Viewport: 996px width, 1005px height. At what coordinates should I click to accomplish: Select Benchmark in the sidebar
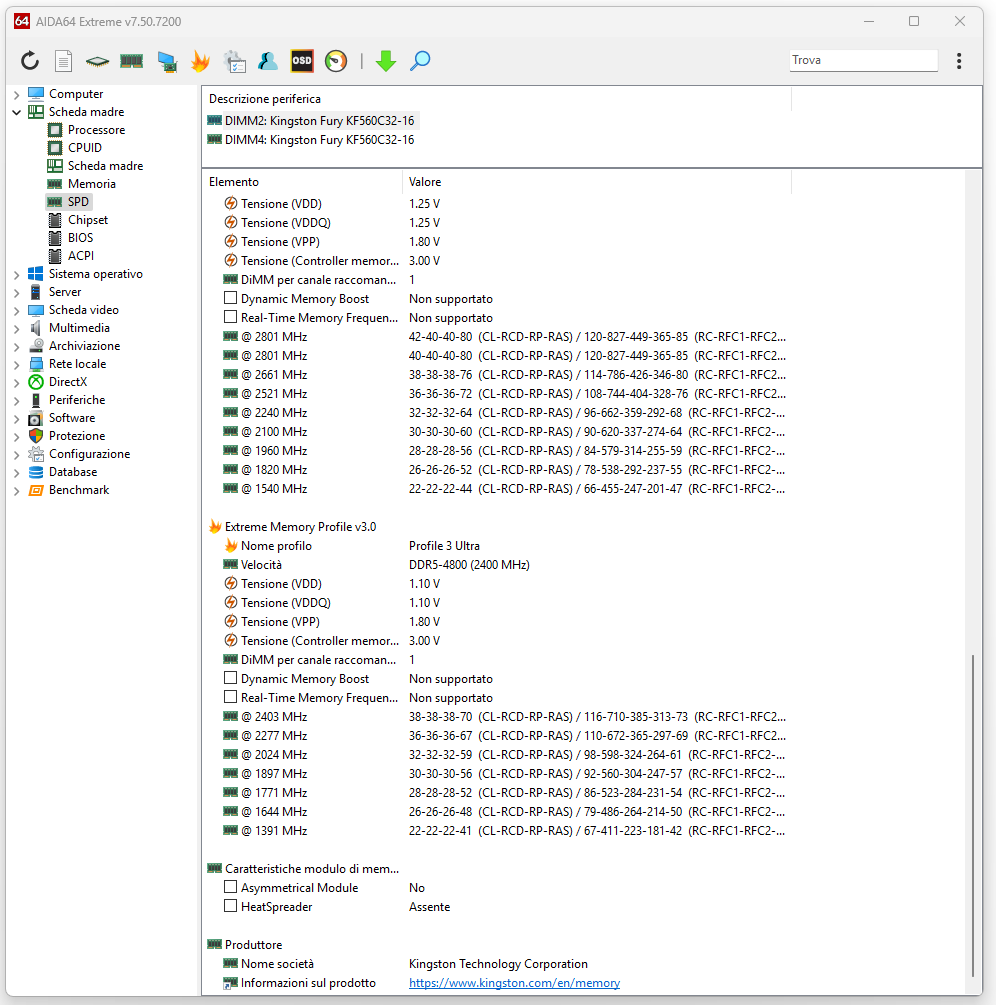point(79,490)
